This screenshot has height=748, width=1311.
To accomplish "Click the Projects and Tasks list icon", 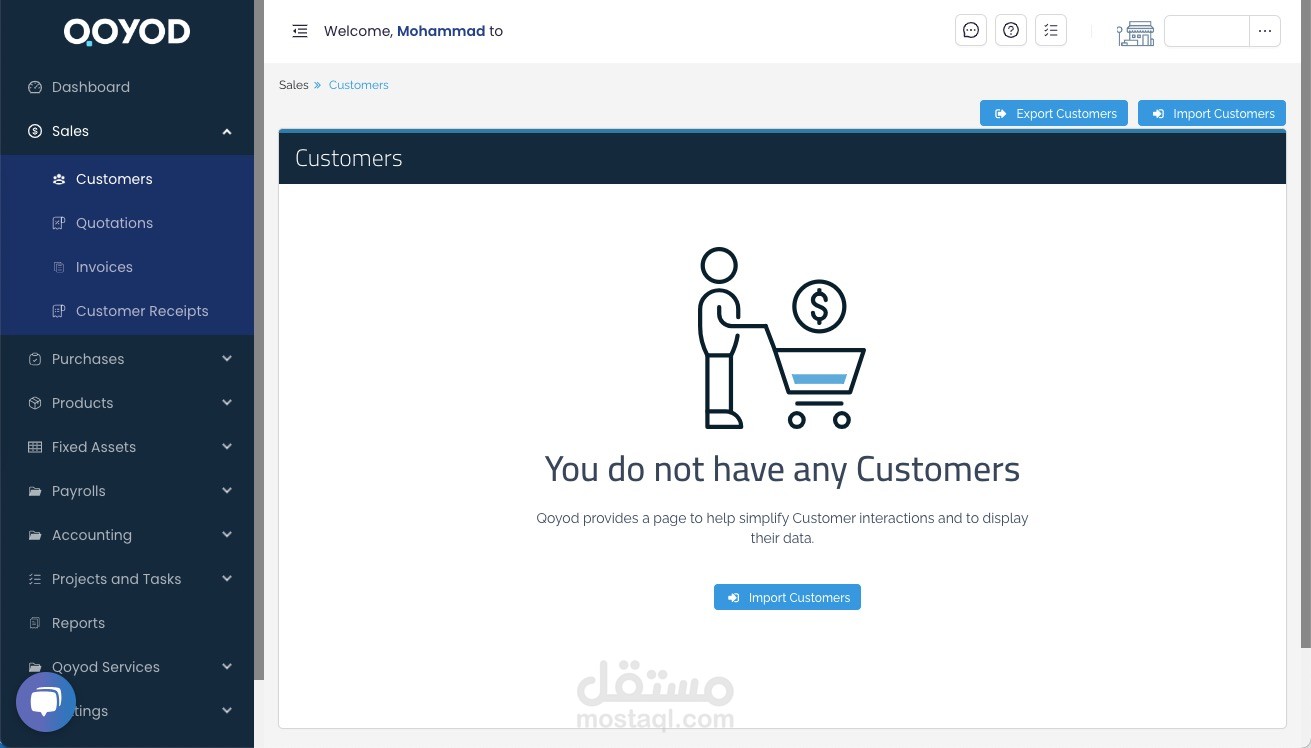I will [x=35, y=579].
